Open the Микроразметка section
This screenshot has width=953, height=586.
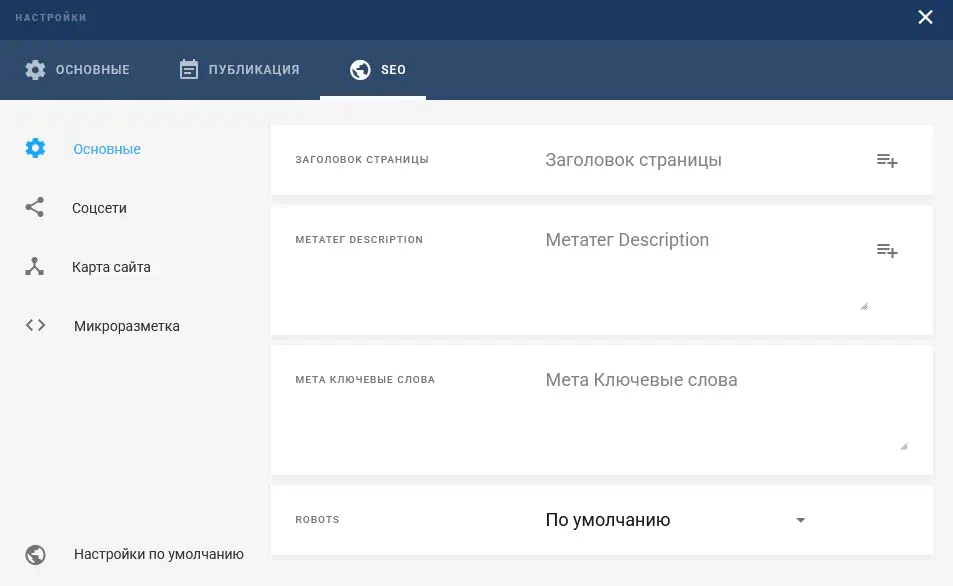126,326
